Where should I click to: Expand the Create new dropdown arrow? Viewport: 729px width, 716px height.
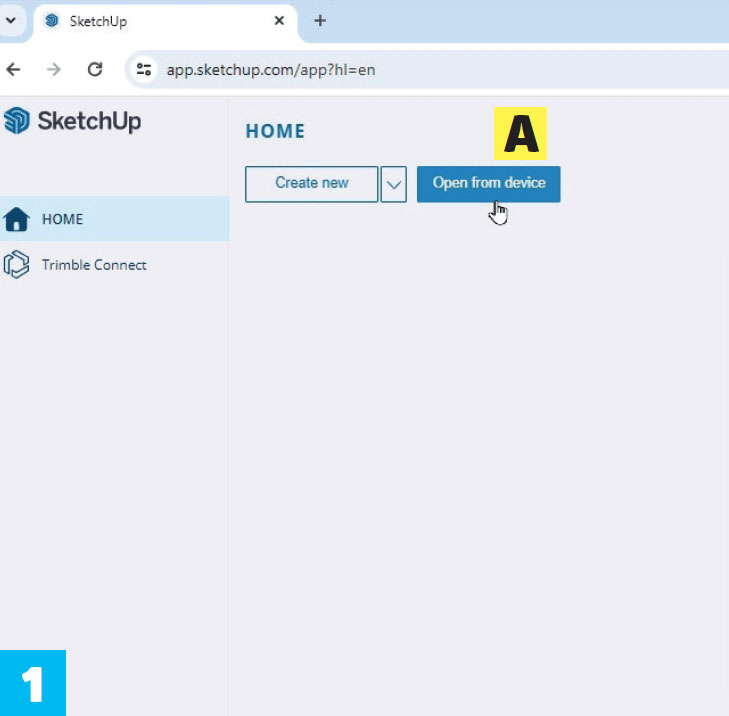point(394,184)
